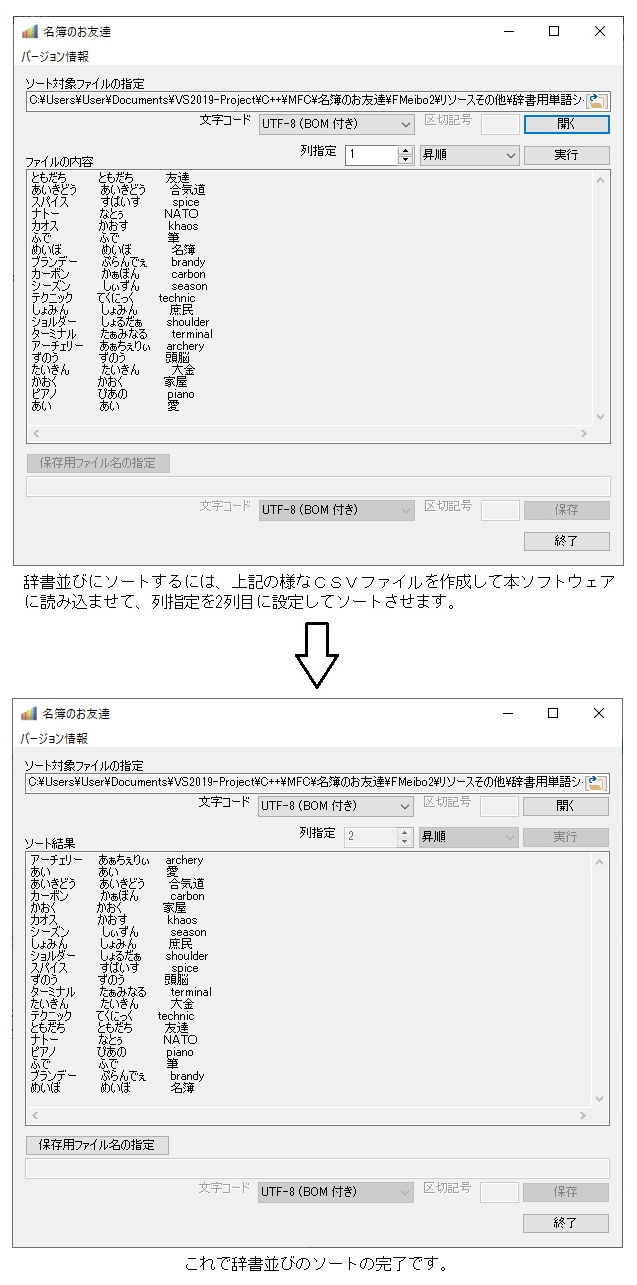Viewport: 637px width, 1285px height.
Task: Click the 開く button in upper window
Action: (x=566, y=124)
